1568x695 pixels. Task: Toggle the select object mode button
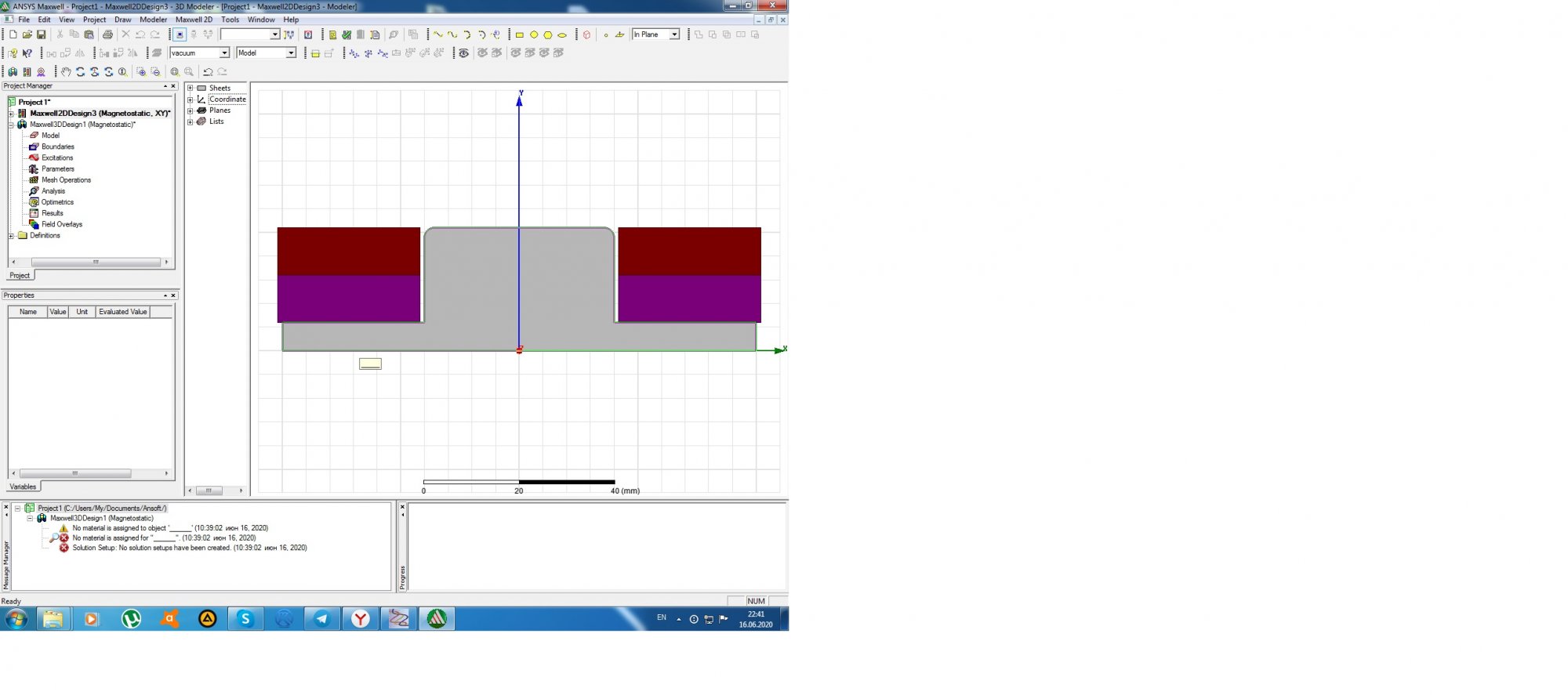180,34
